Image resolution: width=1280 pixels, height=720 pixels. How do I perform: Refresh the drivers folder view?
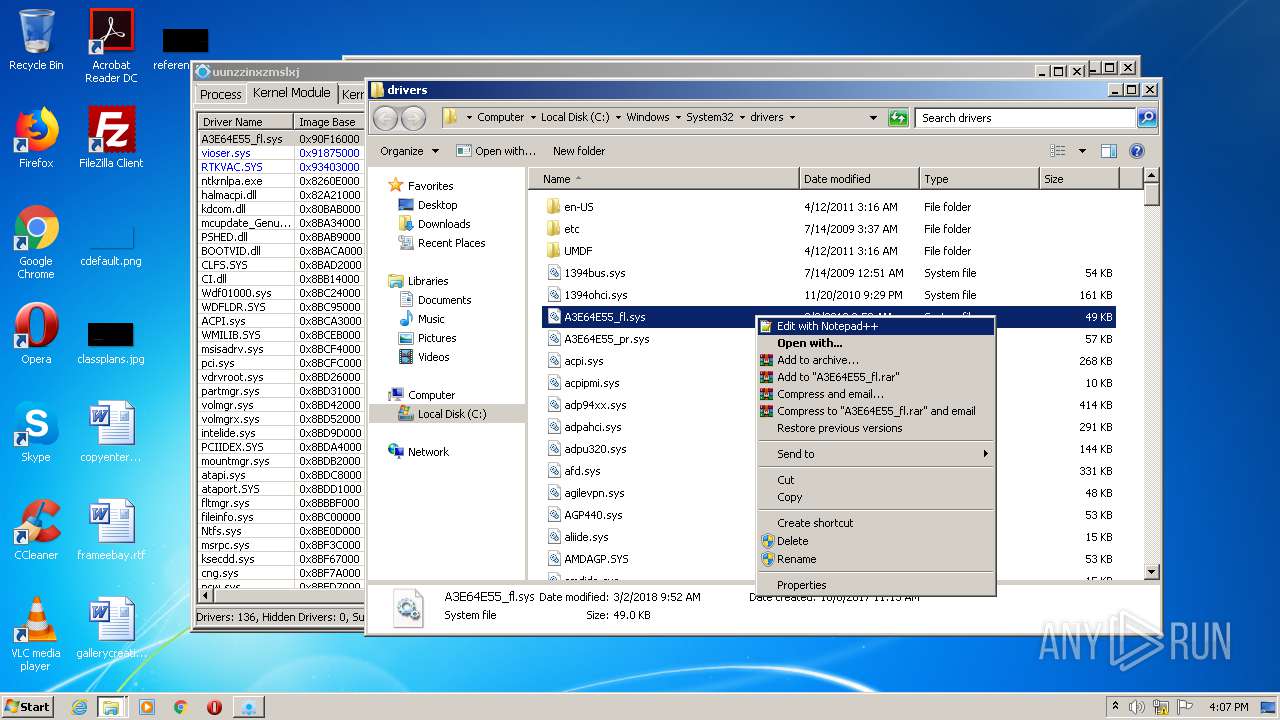897,117
